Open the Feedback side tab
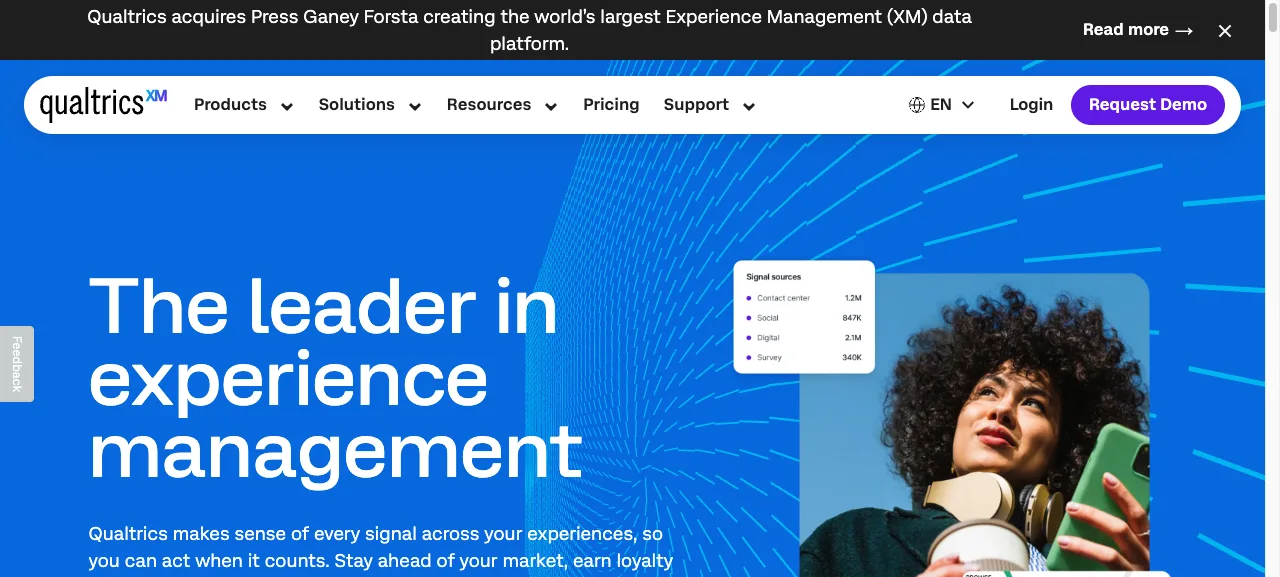This screenshot has height=577, width=1280. (17, 364)
